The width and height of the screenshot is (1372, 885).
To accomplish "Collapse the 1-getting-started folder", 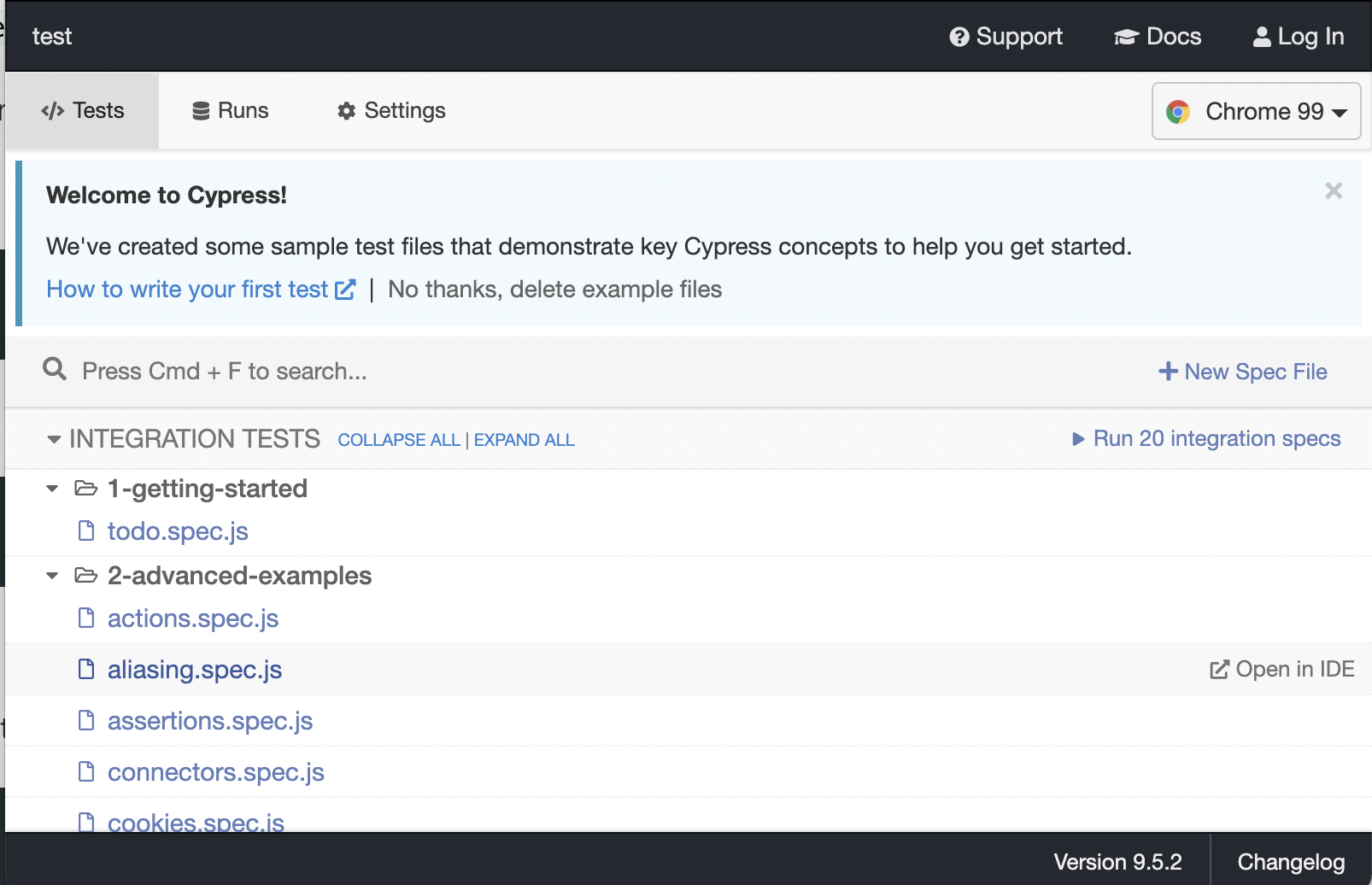I will [52, 489].
